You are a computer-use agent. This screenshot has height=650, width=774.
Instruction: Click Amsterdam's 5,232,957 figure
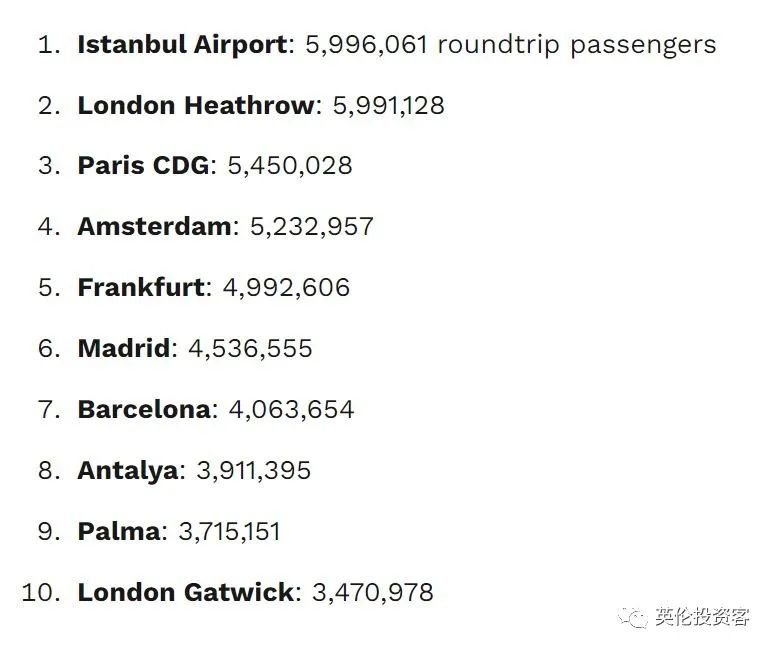[x=311, y=226]
